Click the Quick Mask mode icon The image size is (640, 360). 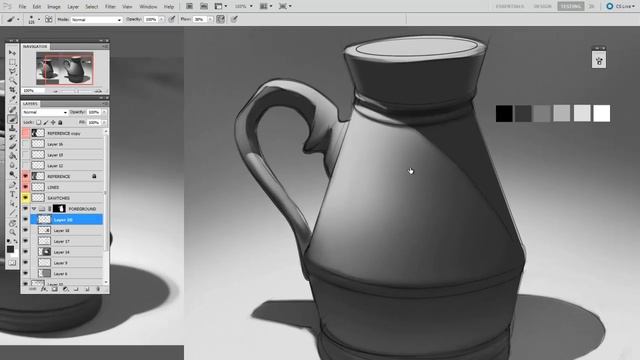(x=12, y=263)
